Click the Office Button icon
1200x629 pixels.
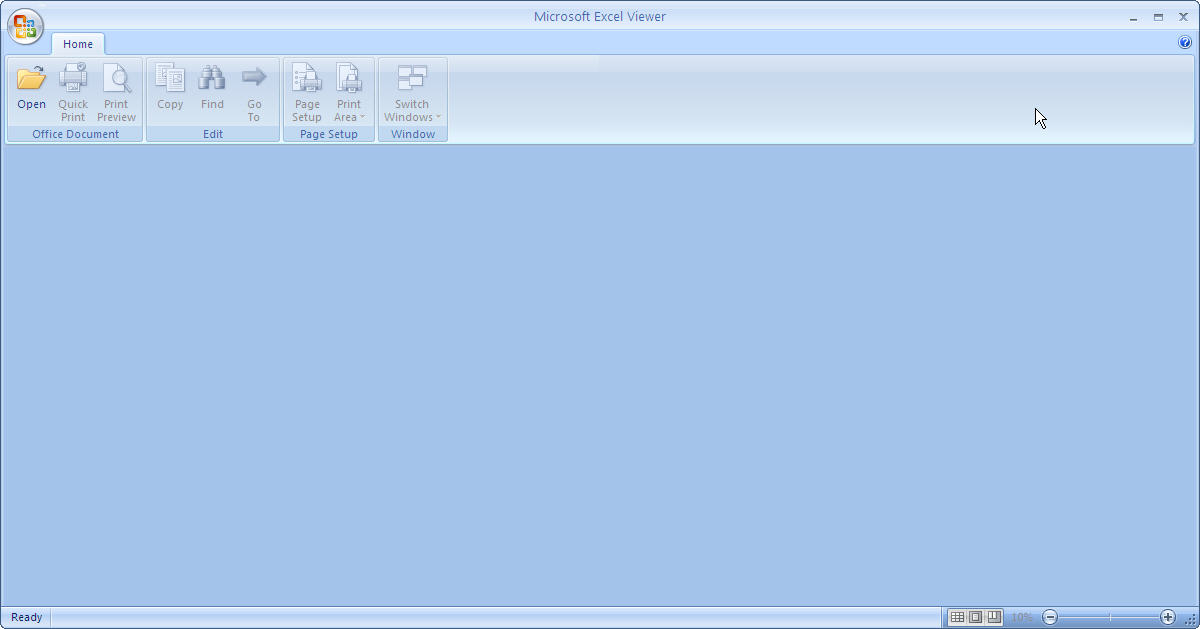coord(25,27)
